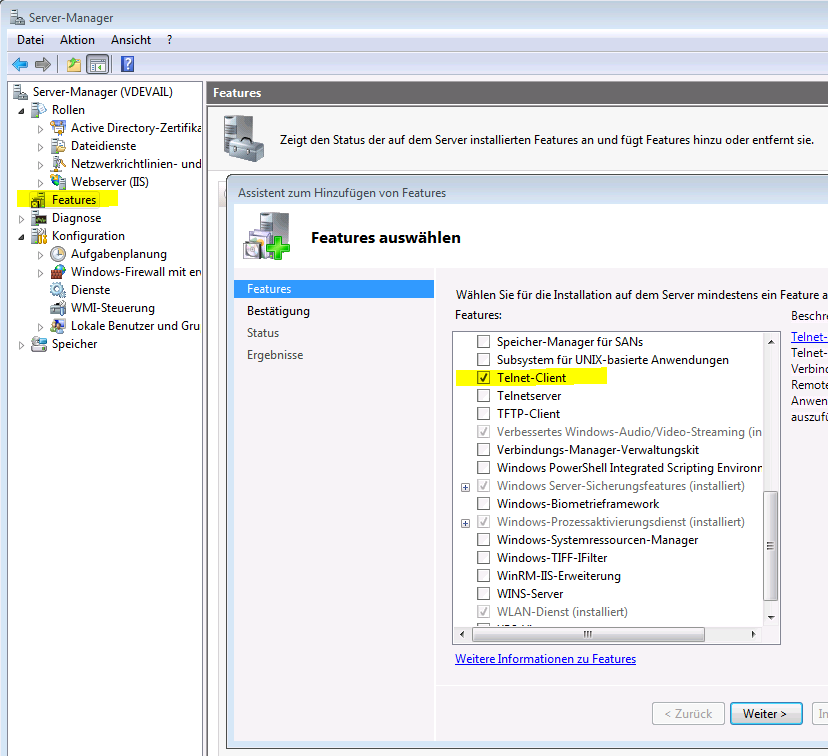This screenshot has width=828, height=756.
Task: Expand the Dateidienste node
Action: coord(41,147)
